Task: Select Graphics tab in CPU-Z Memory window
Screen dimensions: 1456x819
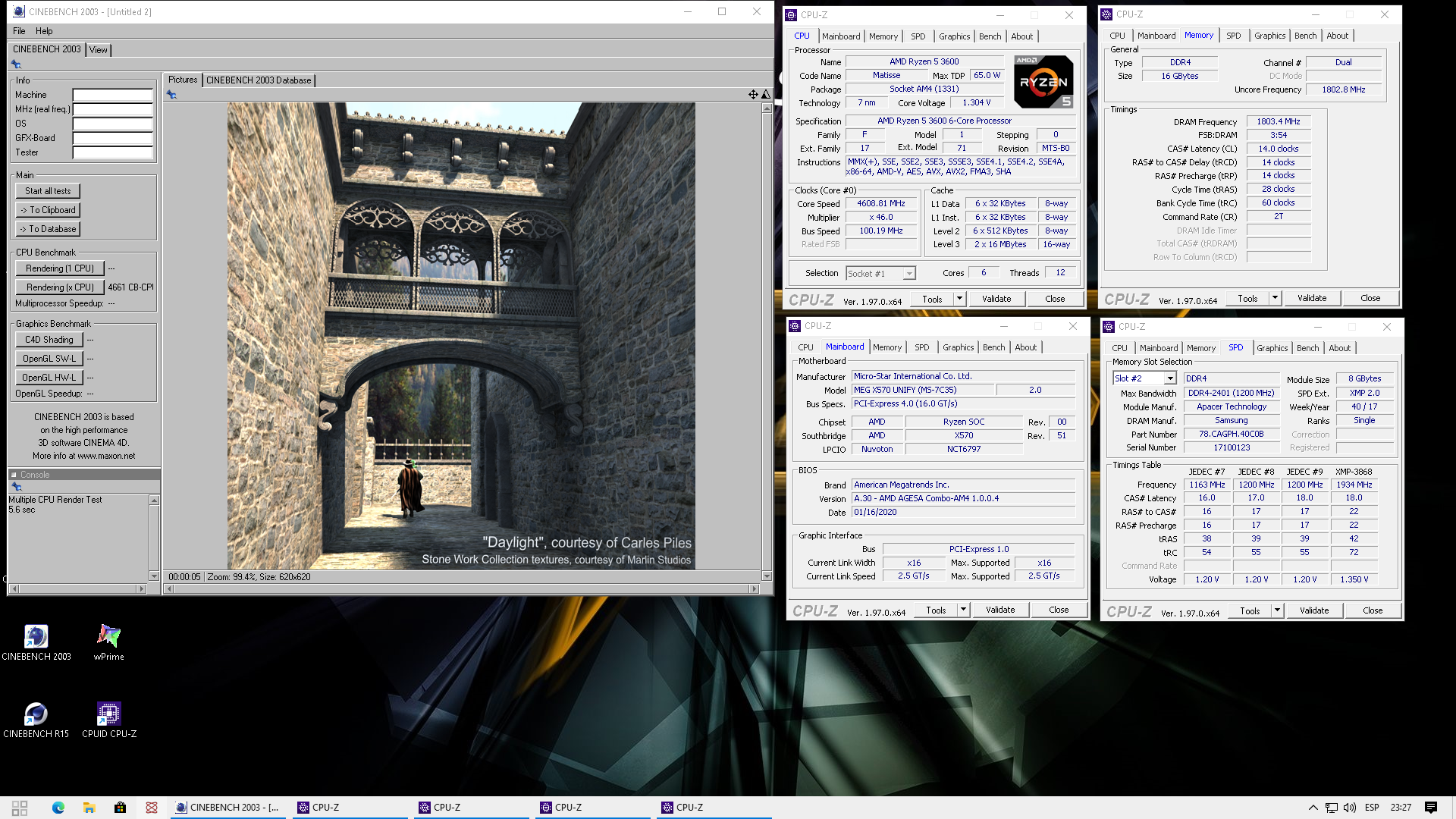Action: click(1269, 36)
